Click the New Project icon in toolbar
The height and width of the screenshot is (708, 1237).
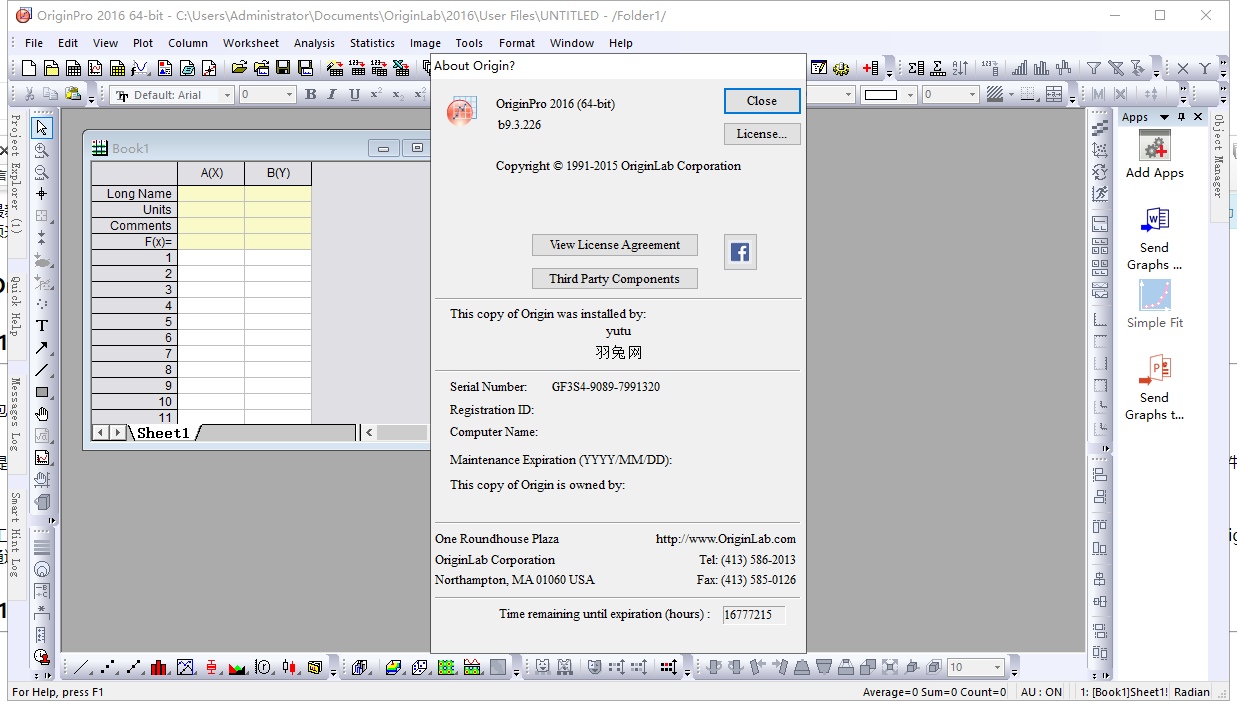pos(28,68)
